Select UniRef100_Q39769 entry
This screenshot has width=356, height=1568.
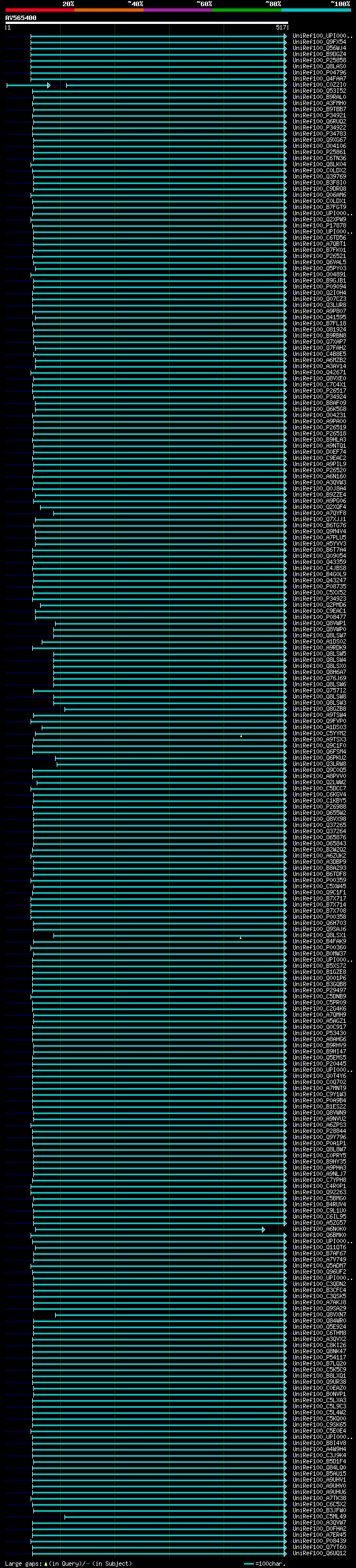click(x=319, y=176)
